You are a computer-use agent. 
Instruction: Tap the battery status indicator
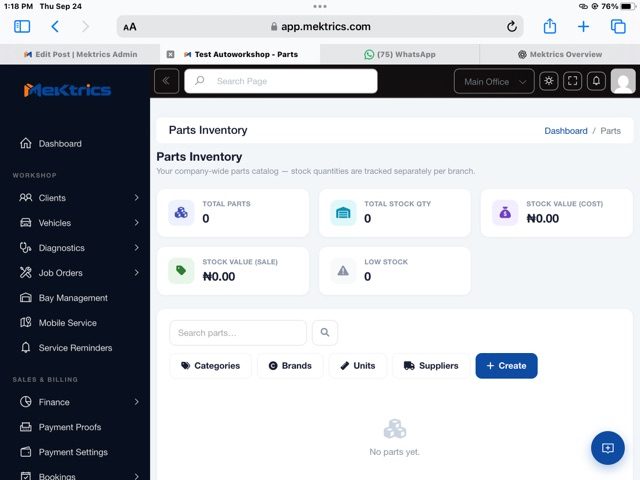(627, 6)
